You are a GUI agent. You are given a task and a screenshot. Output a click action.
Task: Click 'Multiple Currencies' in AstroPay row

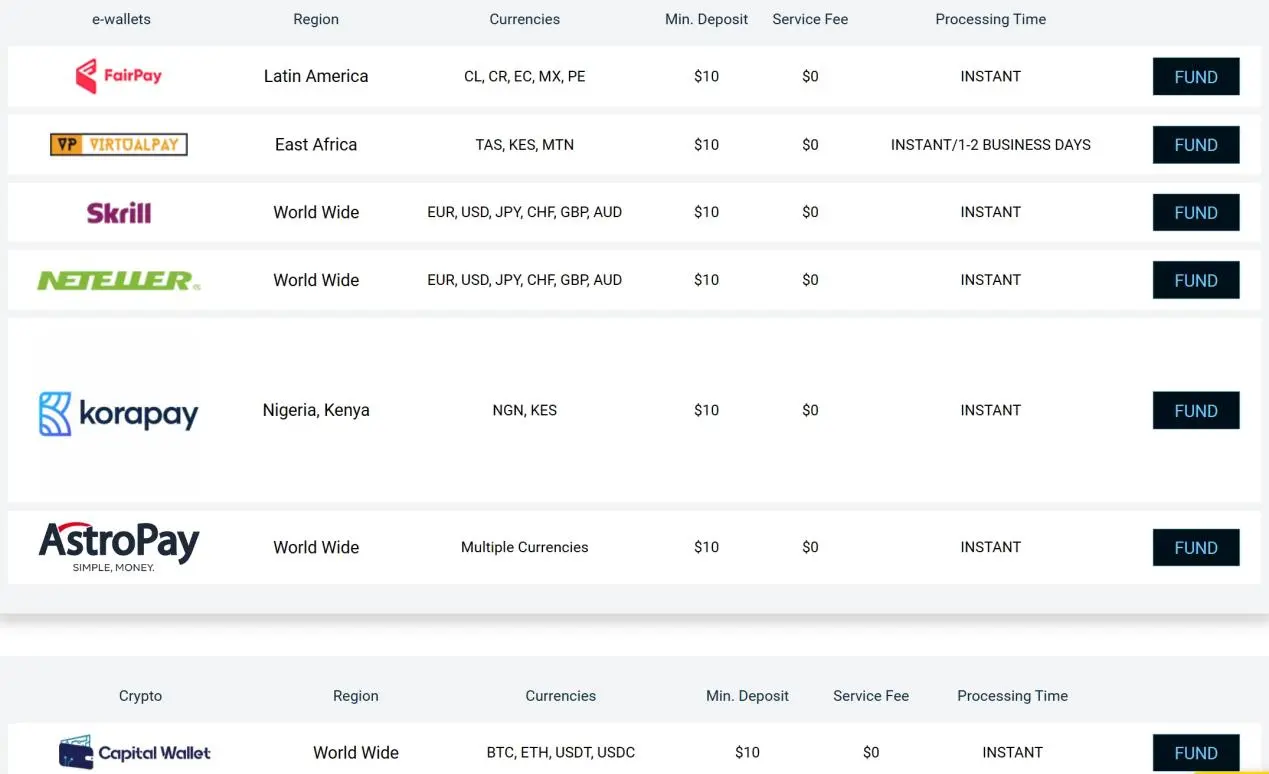tap(525, 547)
